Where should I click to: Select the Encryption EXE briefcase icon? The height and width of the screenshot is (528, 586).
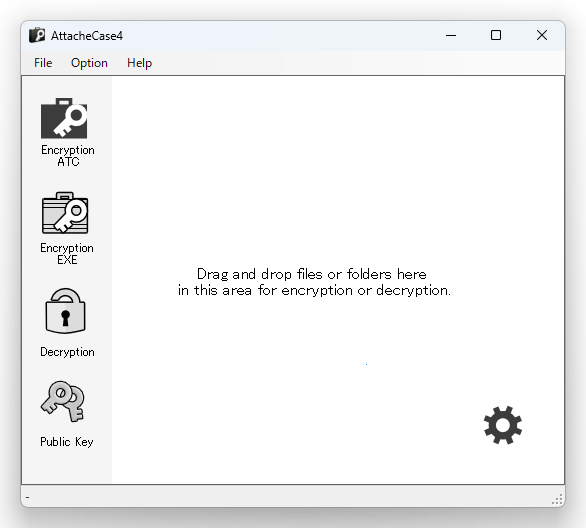65,213
